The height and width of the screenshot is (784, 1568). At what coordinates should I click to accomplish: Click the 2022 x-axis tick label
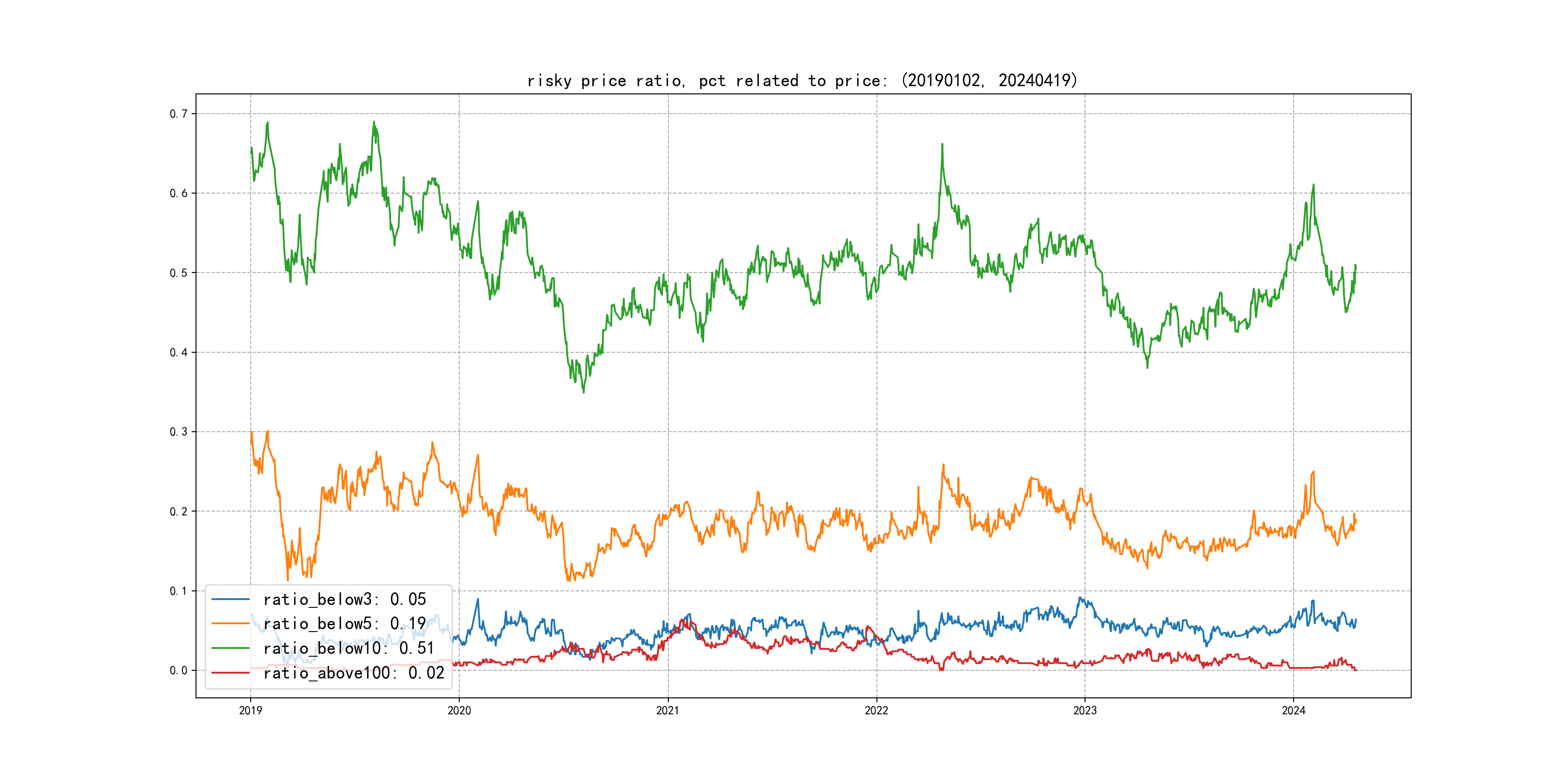tap(876, 710)
